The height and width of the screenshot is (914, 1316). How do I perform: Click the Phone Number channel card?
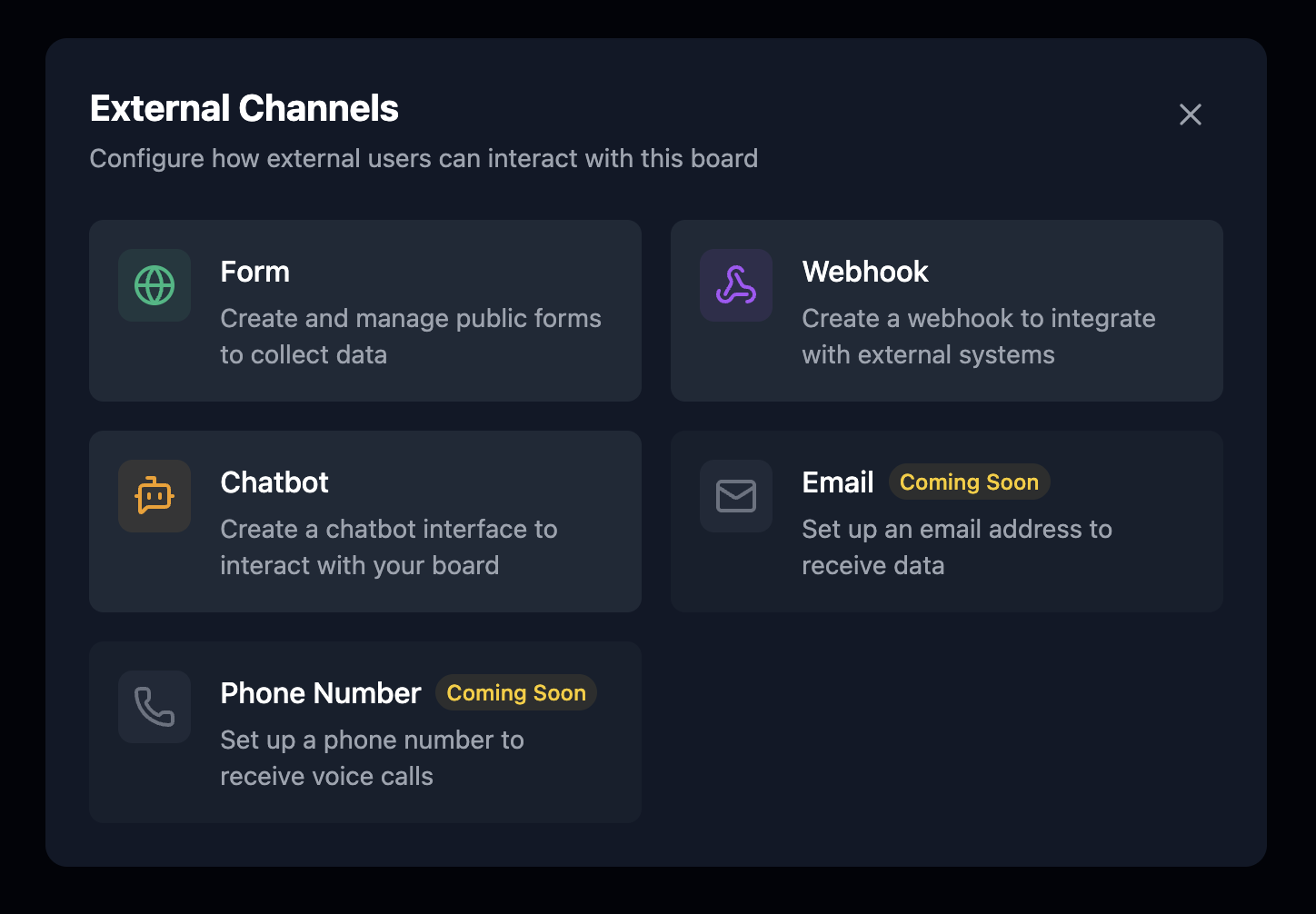365,732
